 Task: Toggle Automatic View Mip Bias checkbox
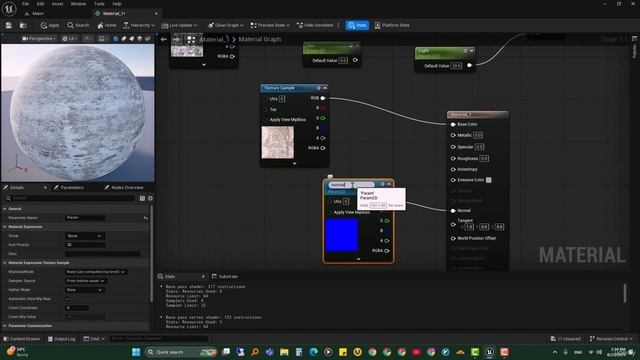tap(68, 299)
